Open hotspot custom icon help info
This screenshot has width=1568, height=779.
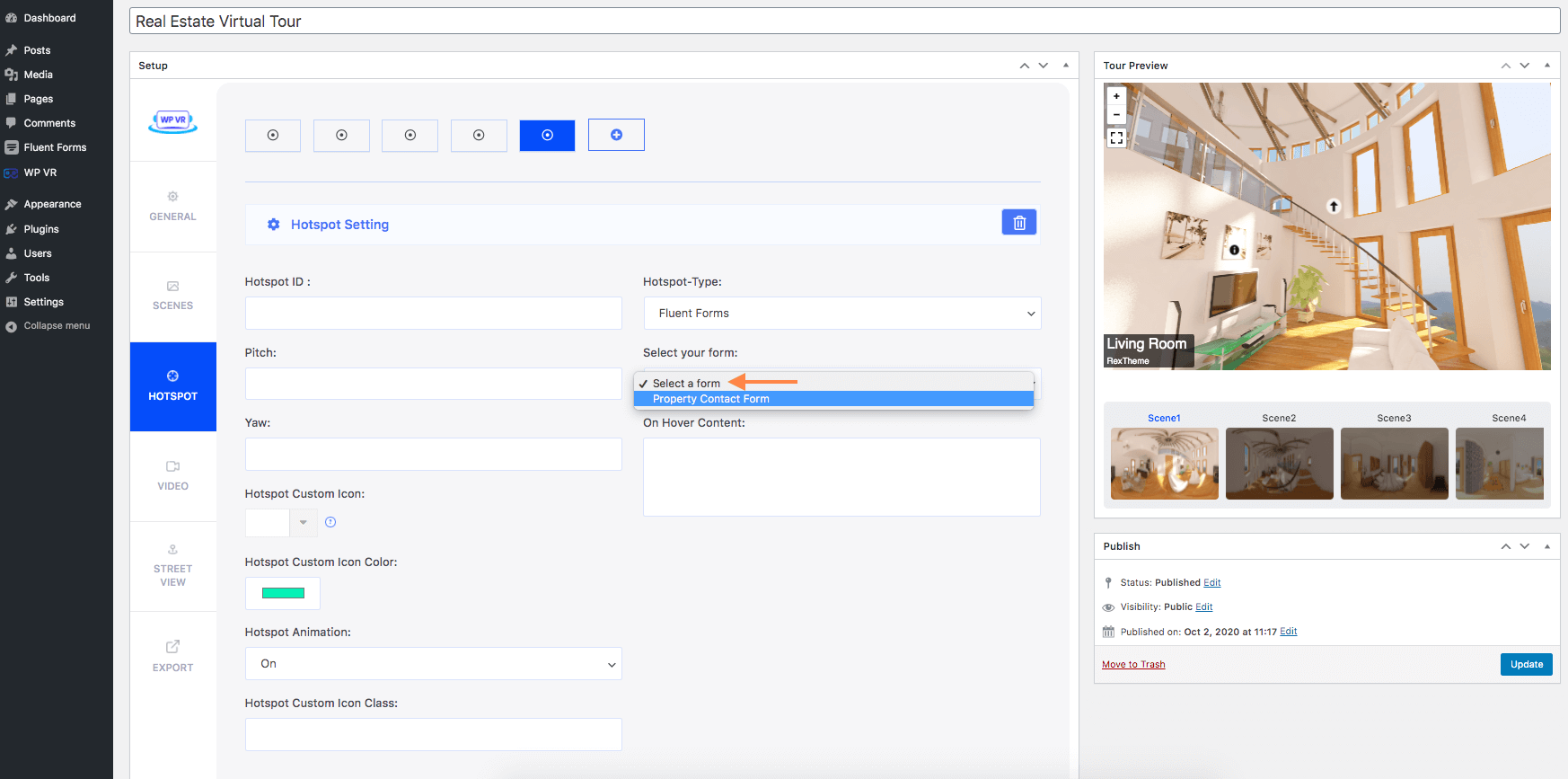(330, 522)
